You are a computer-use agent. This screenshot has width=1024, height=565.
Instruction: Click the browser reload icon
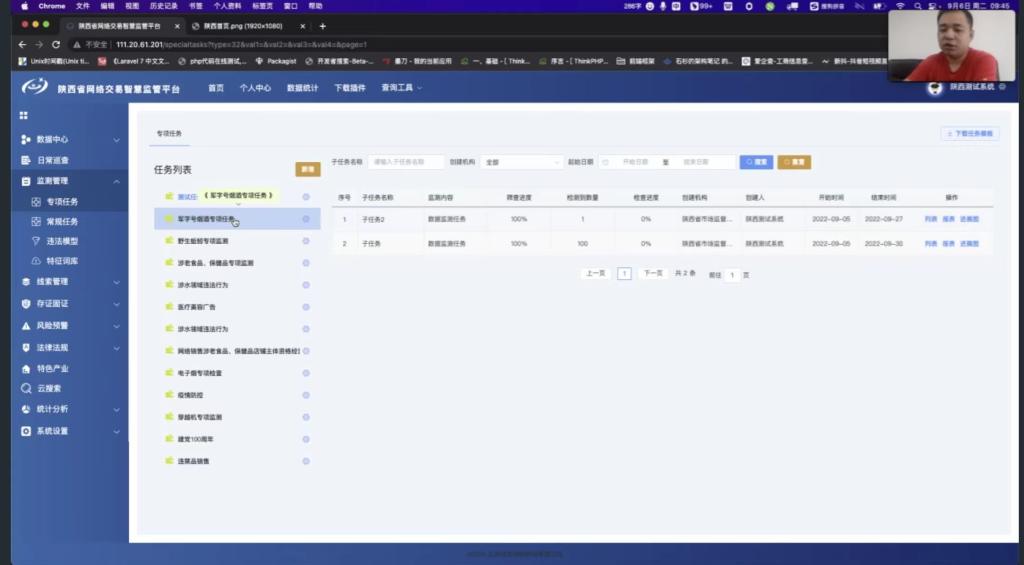pyautogui.click(x=56, y=44)
